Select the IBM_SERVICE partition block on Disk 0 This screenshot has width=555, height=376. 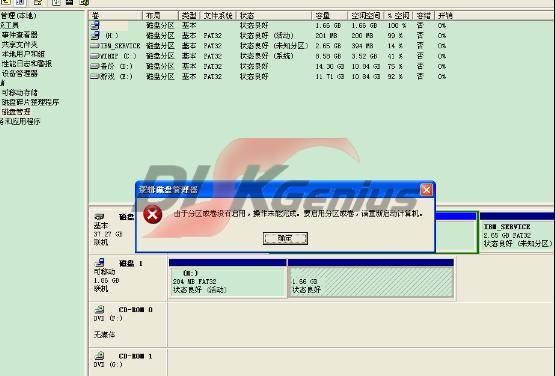[517, 233]
